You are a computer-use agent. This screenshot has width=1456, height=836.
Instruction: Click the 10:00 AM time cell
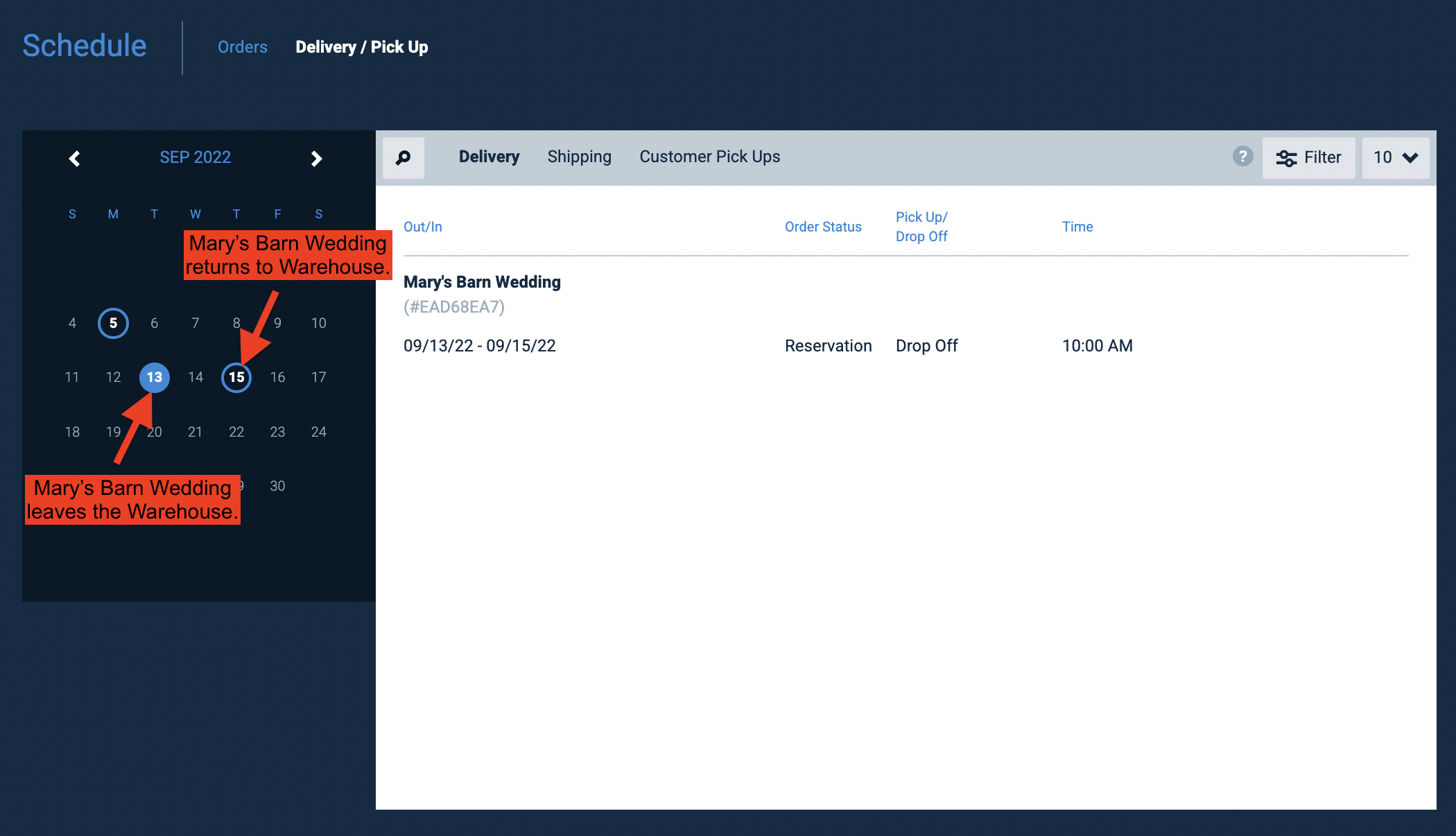coord(1098,346)
